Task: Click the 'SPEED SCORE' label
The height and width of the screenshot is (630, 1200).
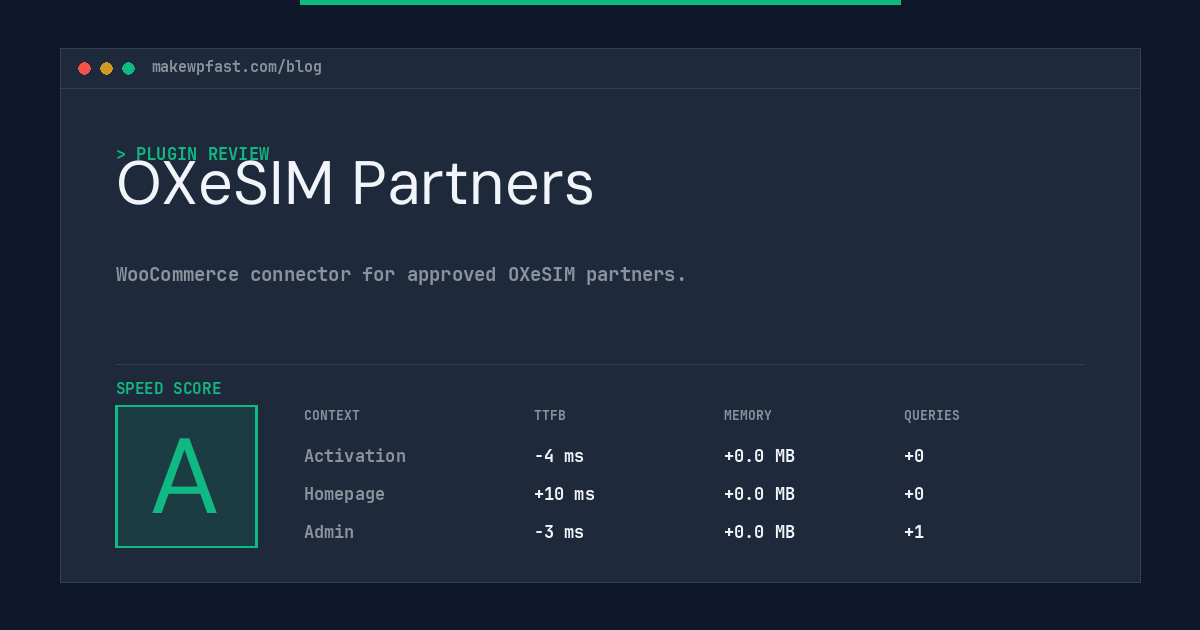Action: (x=169, y=389)
